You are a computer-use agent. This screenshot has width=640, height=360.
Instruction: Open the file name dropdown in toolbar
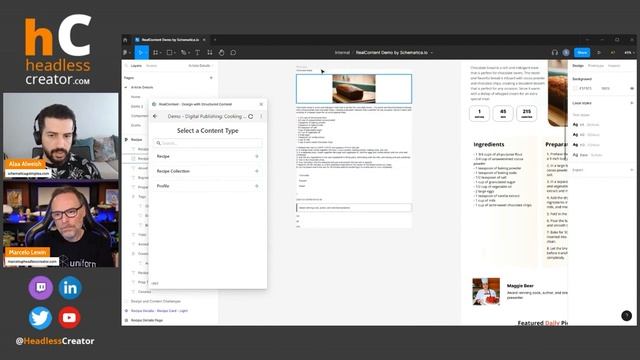click(x=432, y=53)
